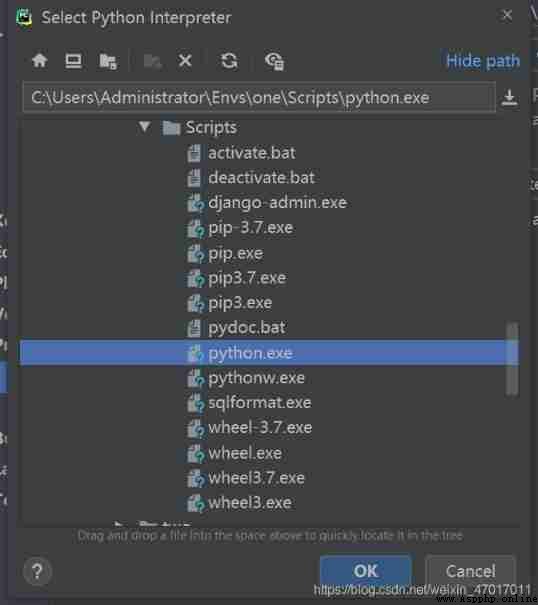The width and height of the screenshot is (538, 605).
Task: Click the Delete toolbar icon
Action: point(185,61)
